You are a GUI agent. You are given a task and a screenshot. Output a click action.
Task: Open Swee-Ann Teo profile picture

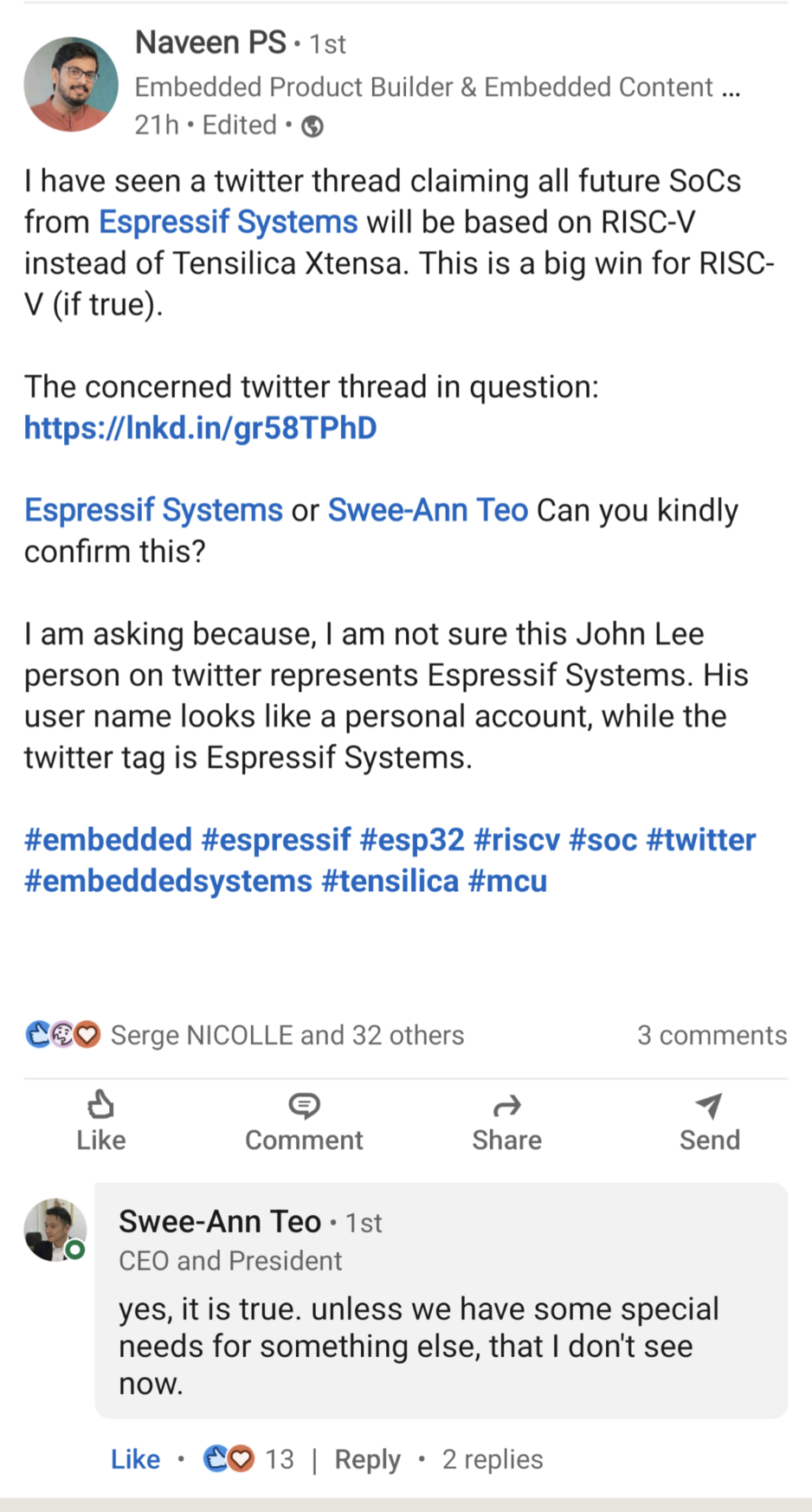(55, 1230)
